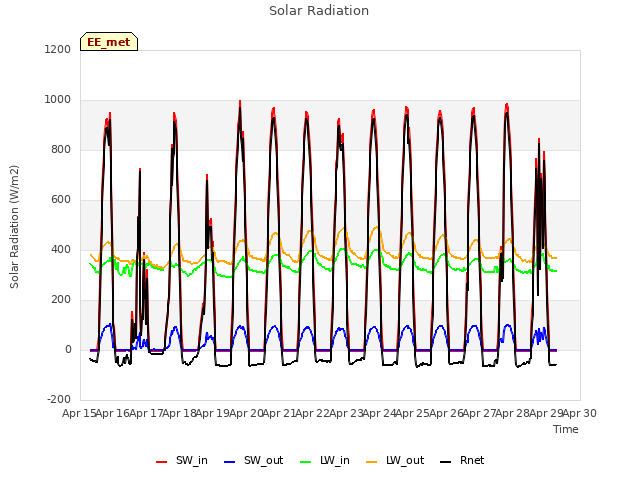The image size is (640, 480).
Task: Click the black Rnet legend marker
Action: click(x=446, y=462)
